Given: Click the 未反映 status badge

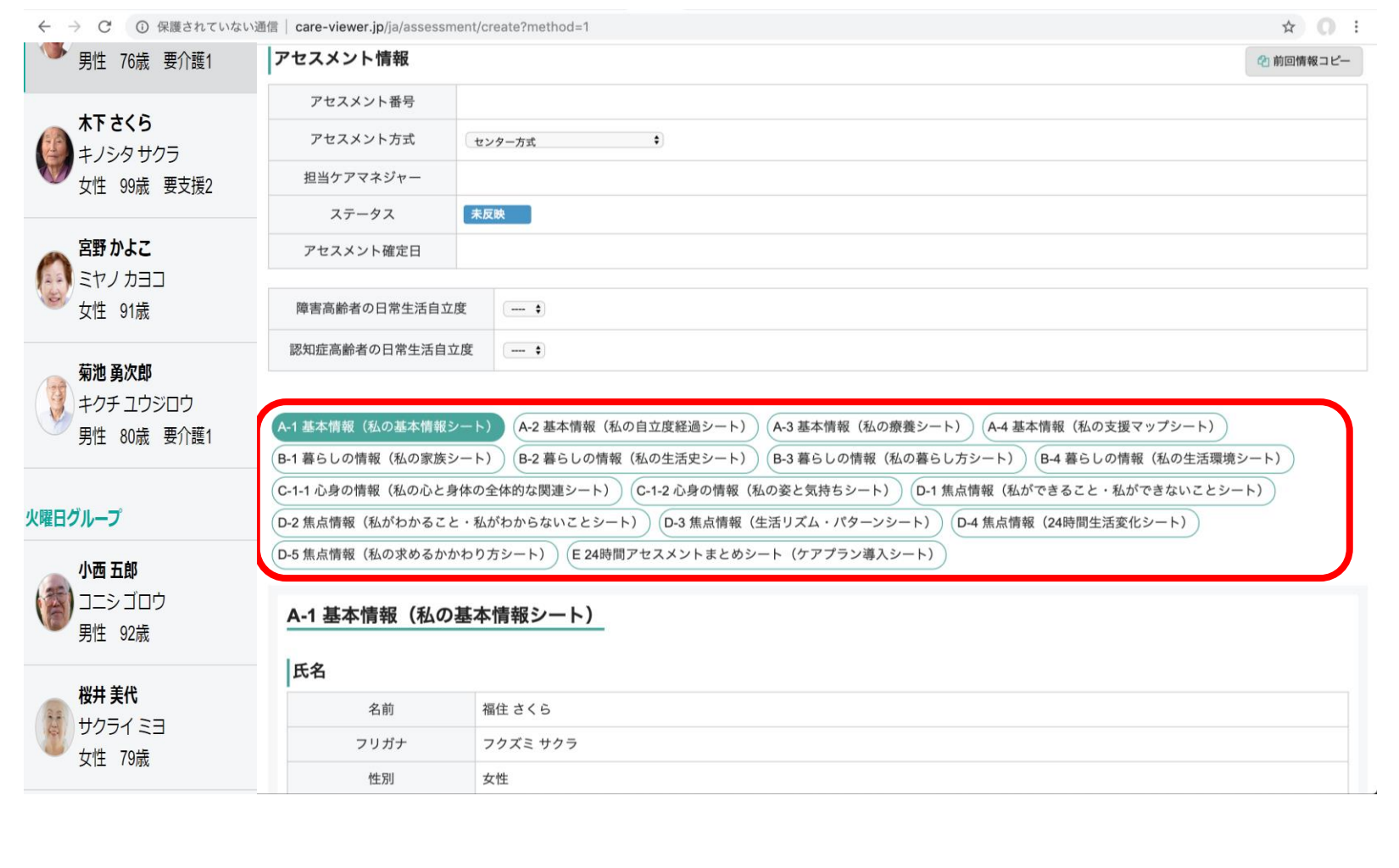Looking at the screenshot, I should pyautogui.click(x=497, y=214).
